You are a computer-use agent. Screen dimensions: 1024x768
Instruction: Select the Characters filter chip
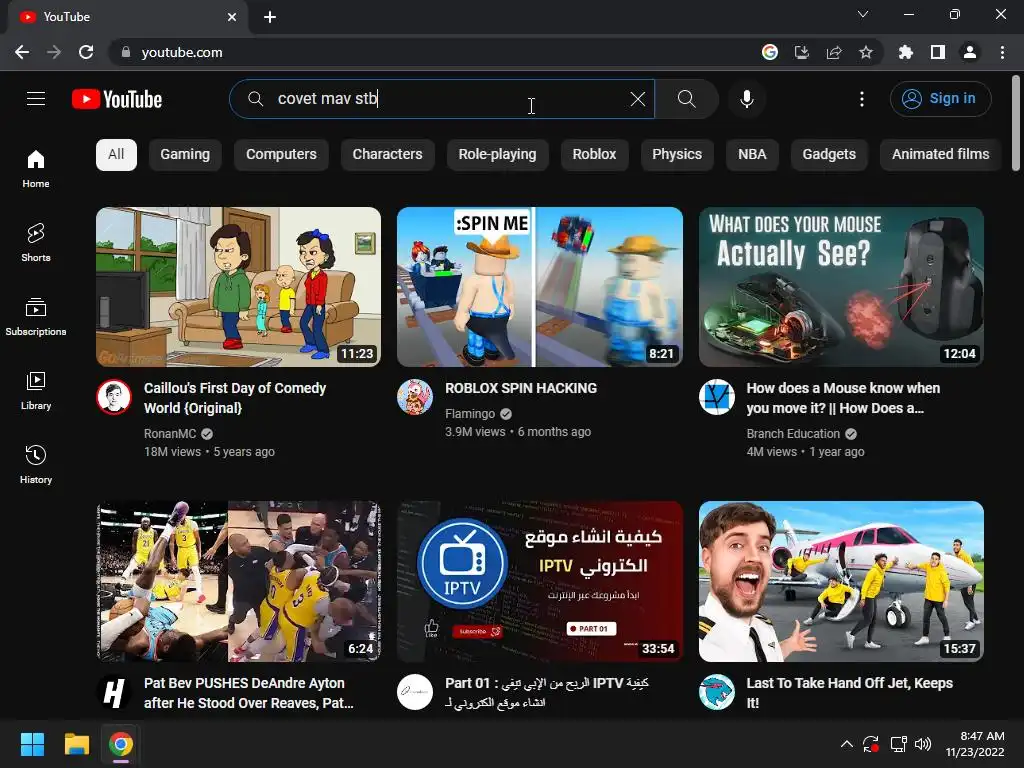387,155
